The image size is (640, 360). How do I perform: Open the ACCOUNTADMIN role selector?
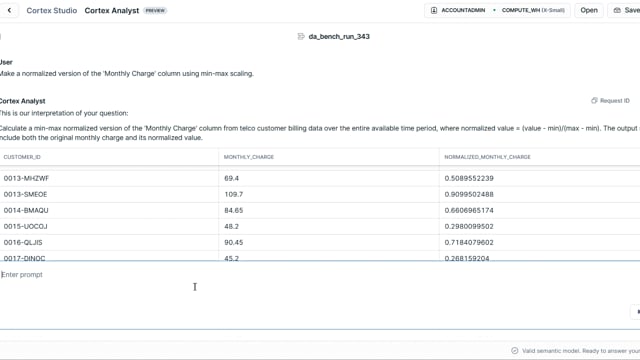[x=459, y=10]
